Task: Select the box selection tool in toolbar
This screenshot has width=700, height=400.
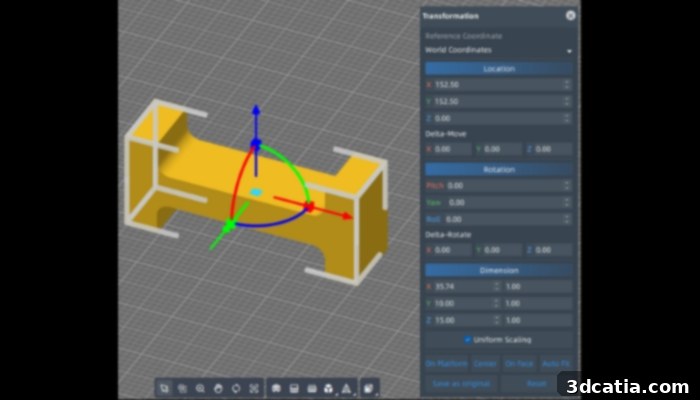Action: pos(164,388)
